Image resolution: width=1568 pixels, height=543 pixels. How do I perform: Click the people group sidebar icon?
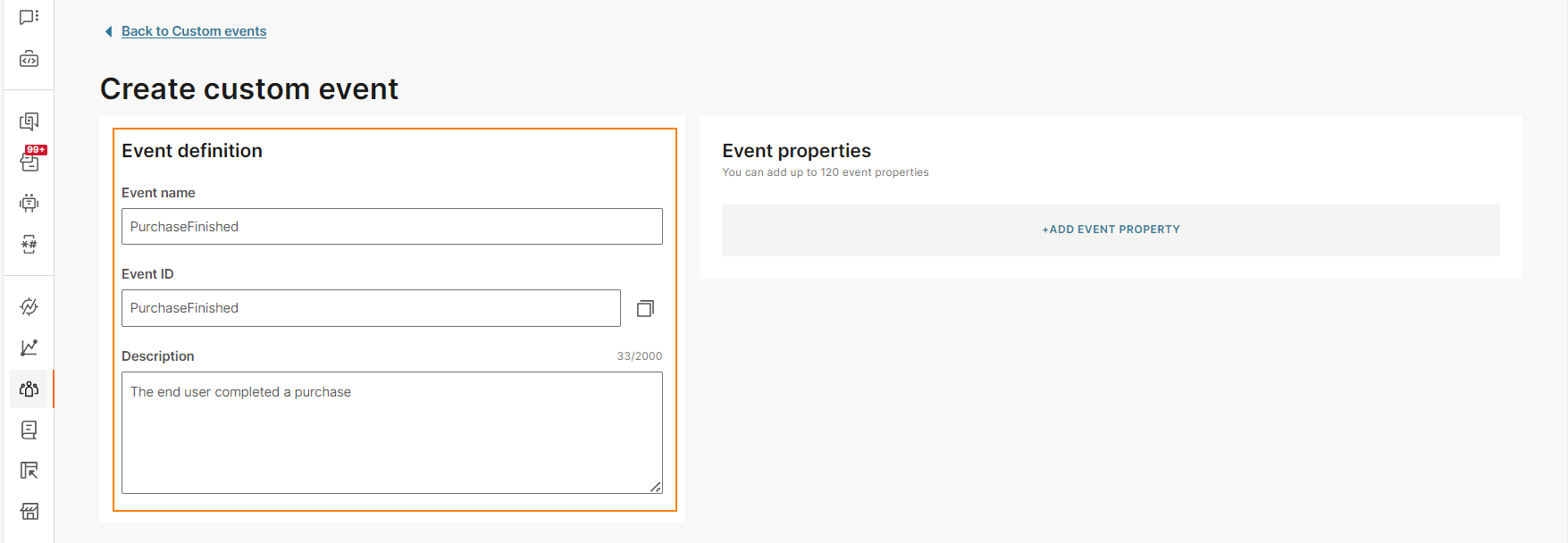point(29,388)
